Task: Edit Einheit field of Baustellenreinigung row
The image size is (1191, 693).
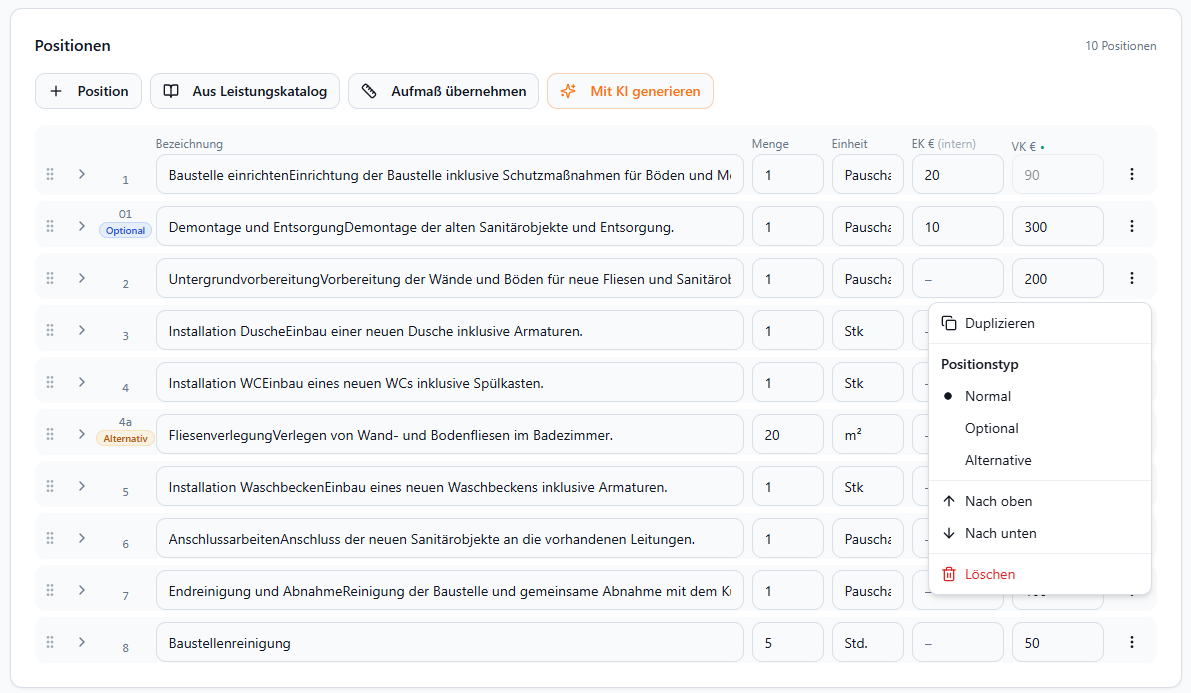Action: pos(867,643)
